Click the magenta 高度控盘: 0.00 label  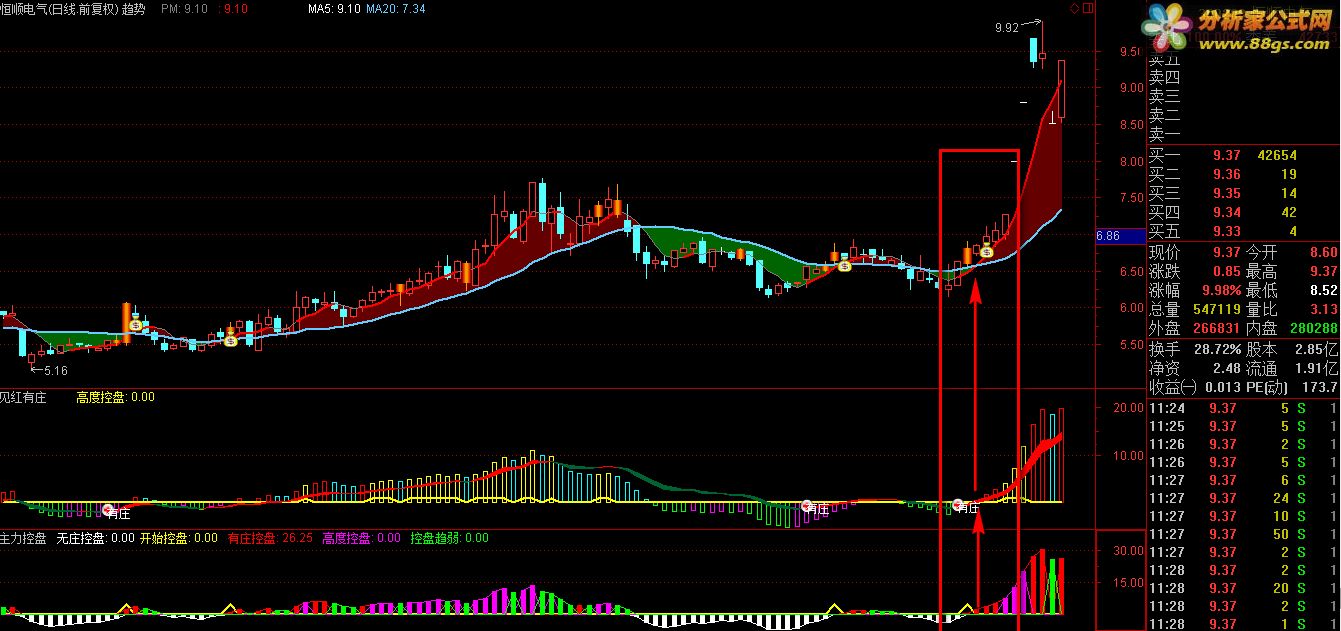point(361,538)
